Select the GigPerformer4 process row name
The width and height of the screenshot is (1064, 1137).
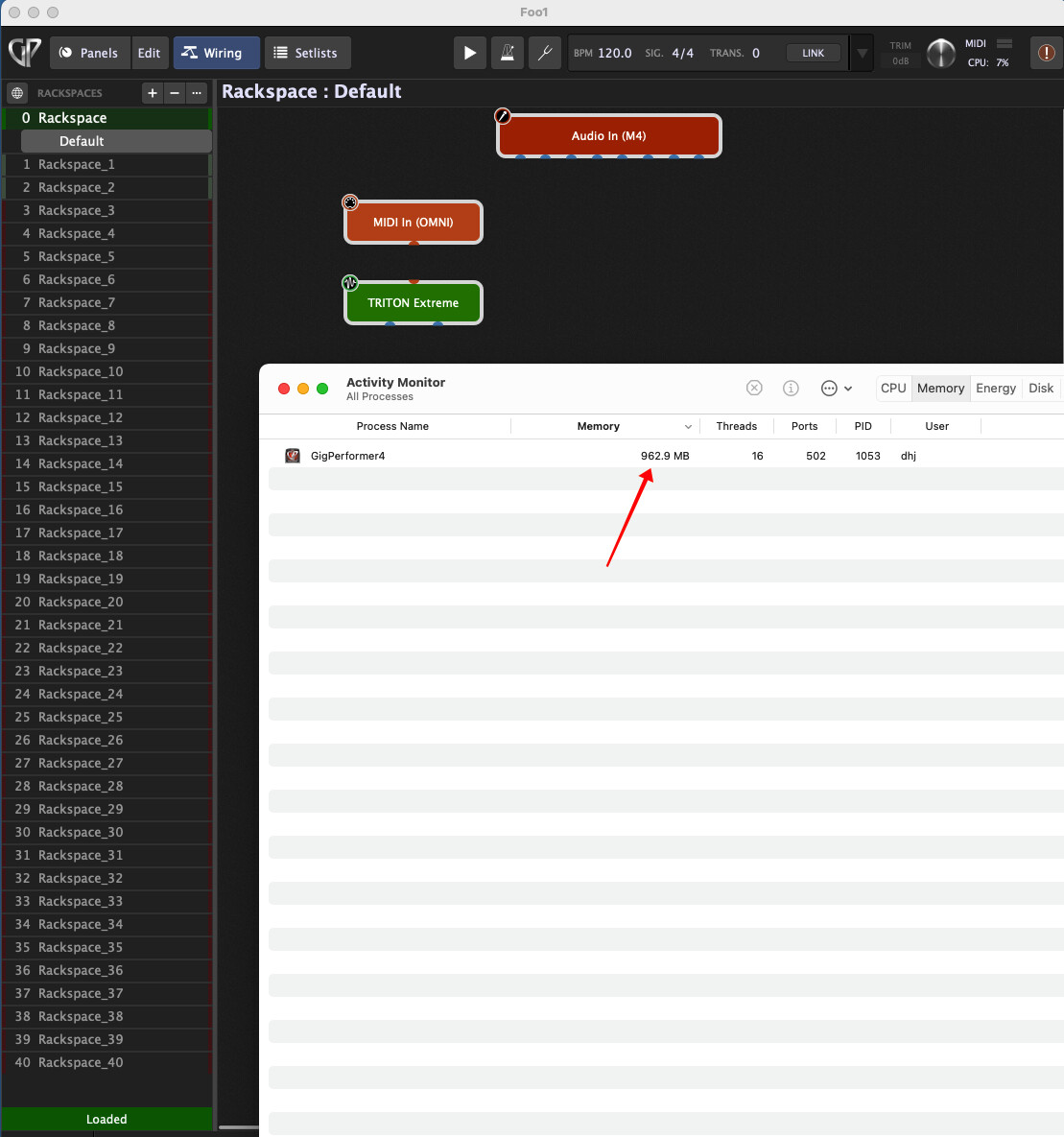point(347,456)
